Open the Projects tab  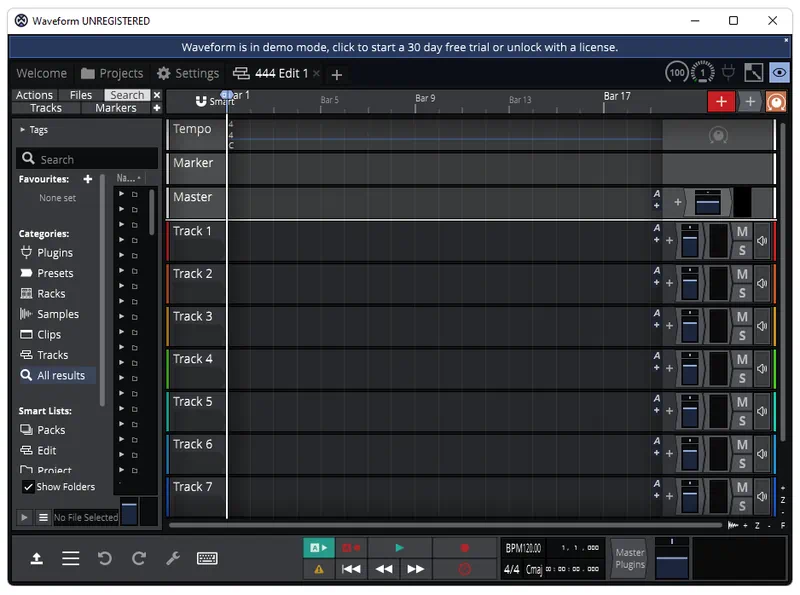pos(112,73)
